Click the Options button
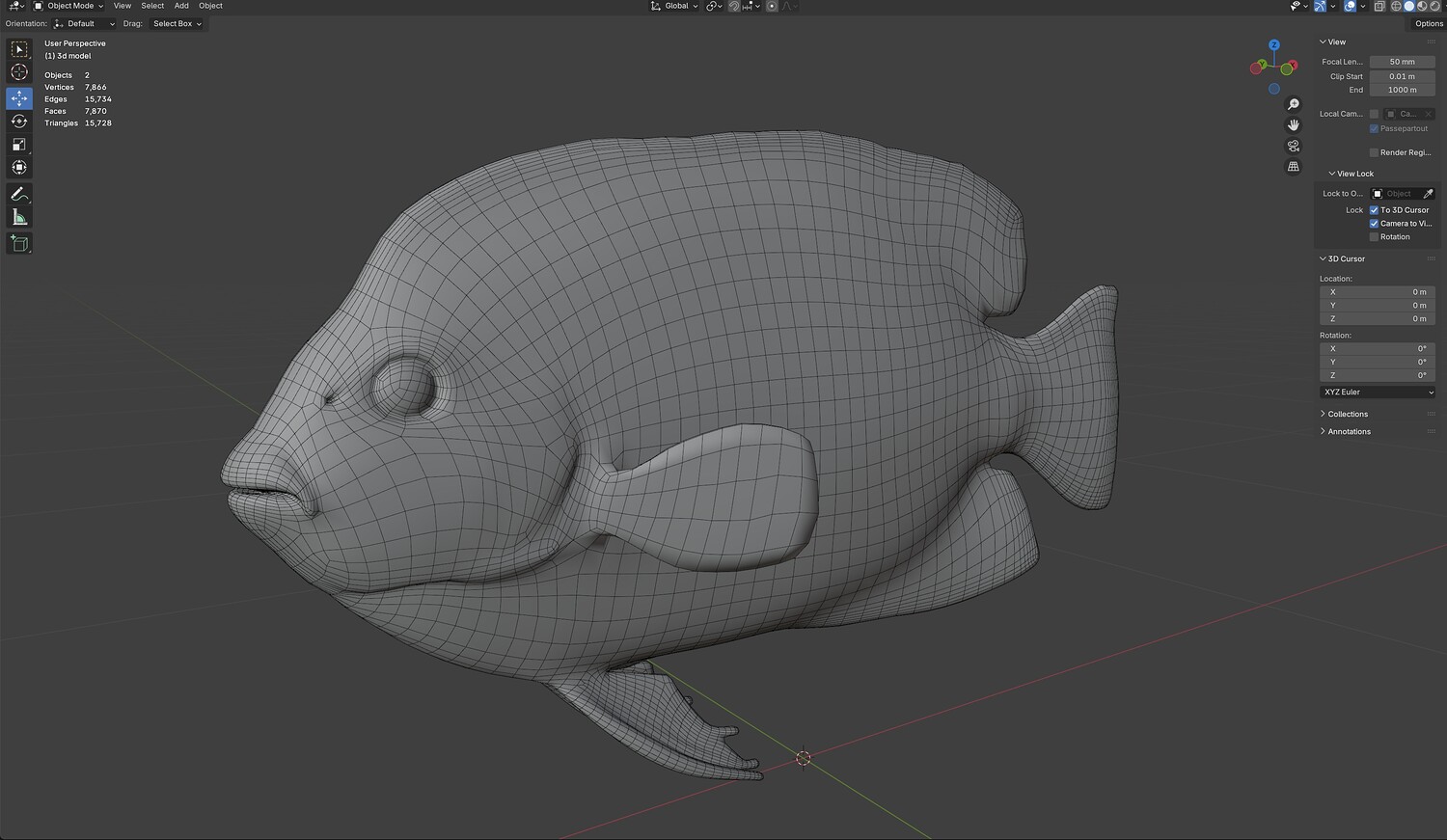Viewport: 1447px width, 840px height. [1429, 24]
